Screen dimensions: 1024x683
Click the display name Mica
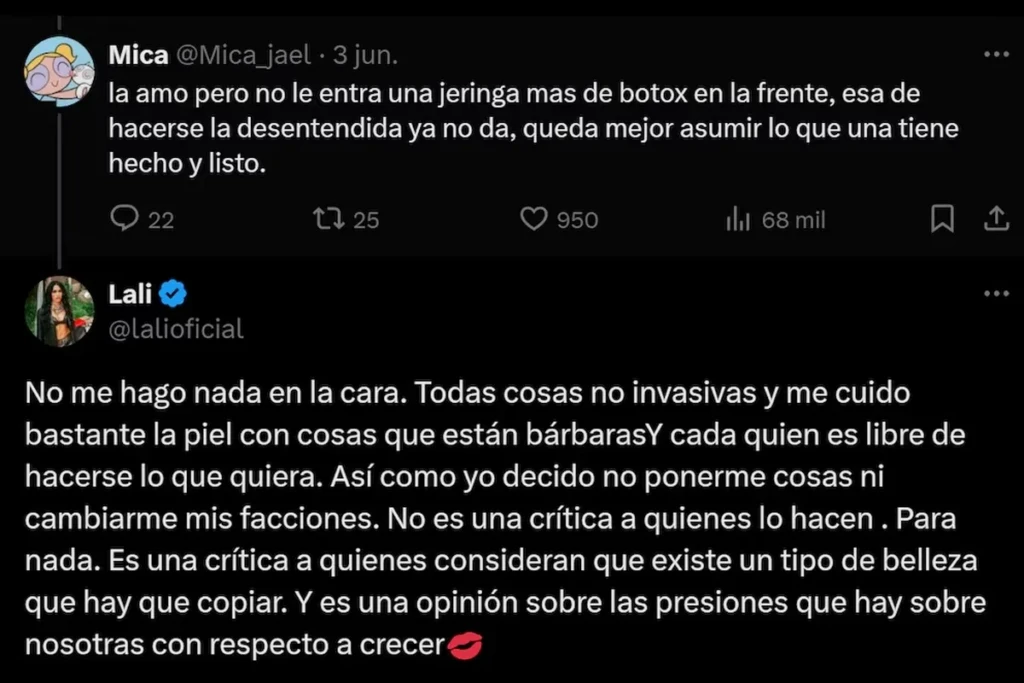pyautogui.click(x=138, y=55)
